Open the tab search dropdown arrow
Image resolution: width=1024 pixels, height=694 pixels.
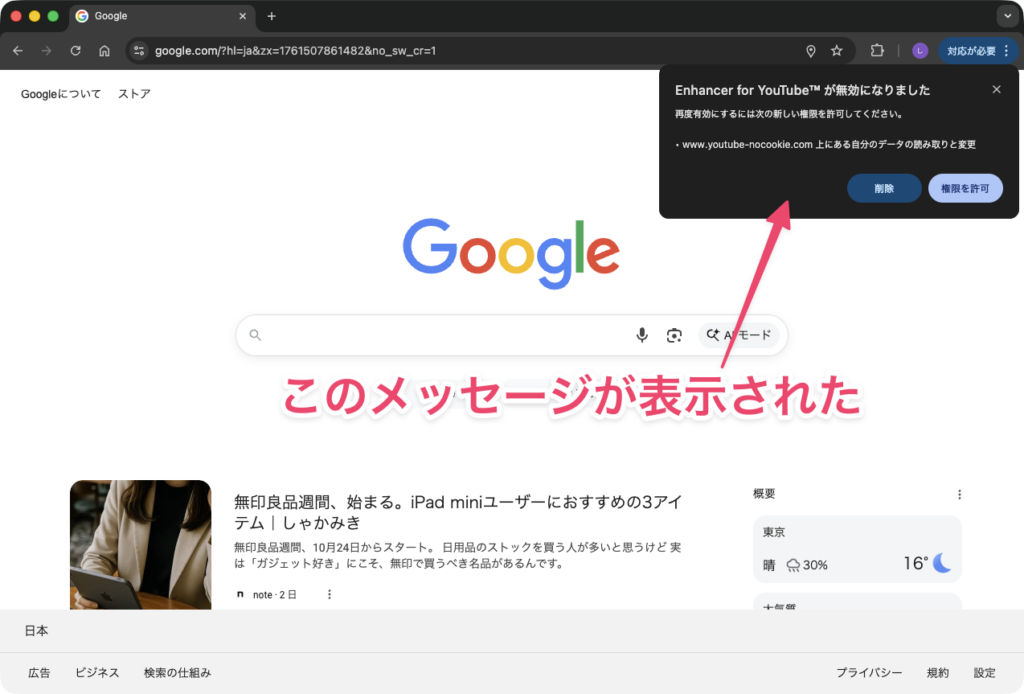pos(1005,16)
